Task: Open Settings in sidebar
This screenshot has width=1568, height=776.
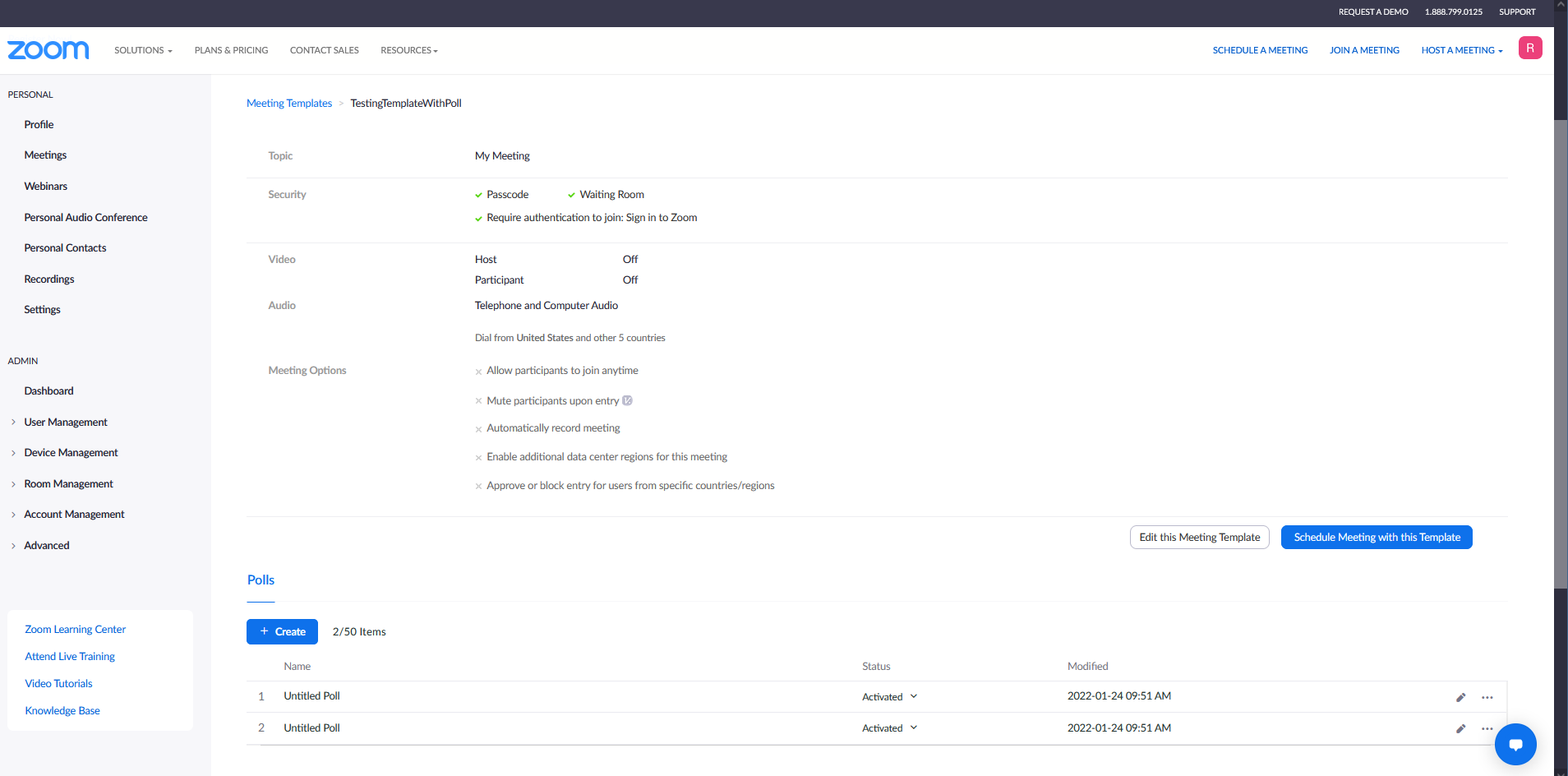Action: (x=42, y=310)
